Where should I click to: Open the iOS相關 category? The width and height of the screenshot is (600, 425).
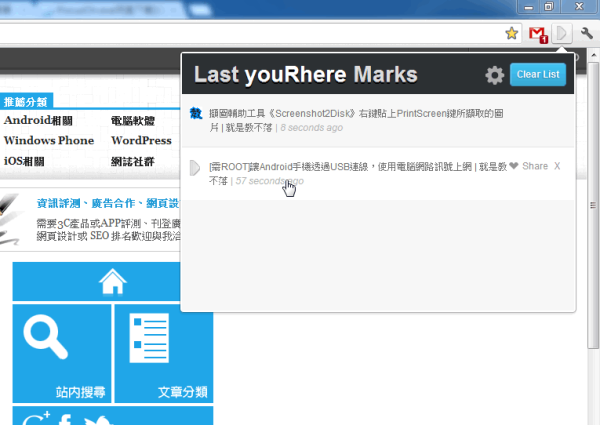coord(24,161)
